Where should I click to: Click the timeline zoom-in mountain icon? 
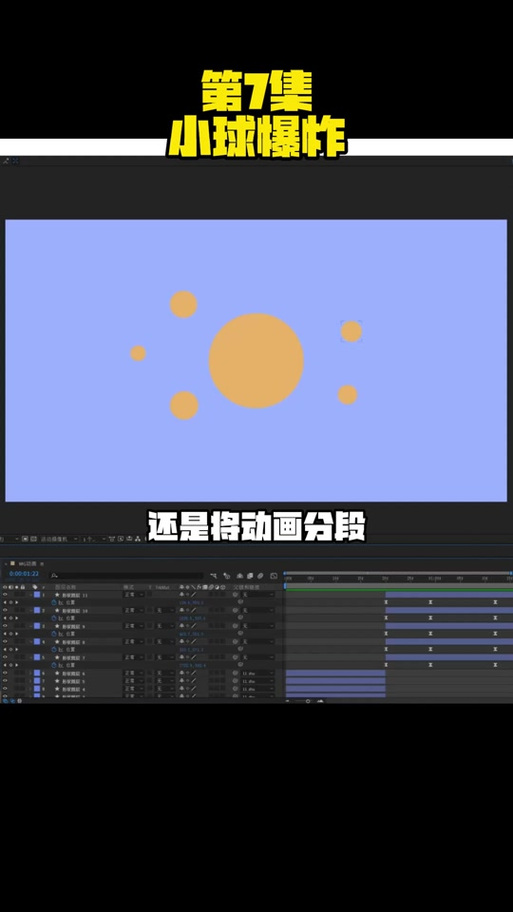tap(320, 701)
